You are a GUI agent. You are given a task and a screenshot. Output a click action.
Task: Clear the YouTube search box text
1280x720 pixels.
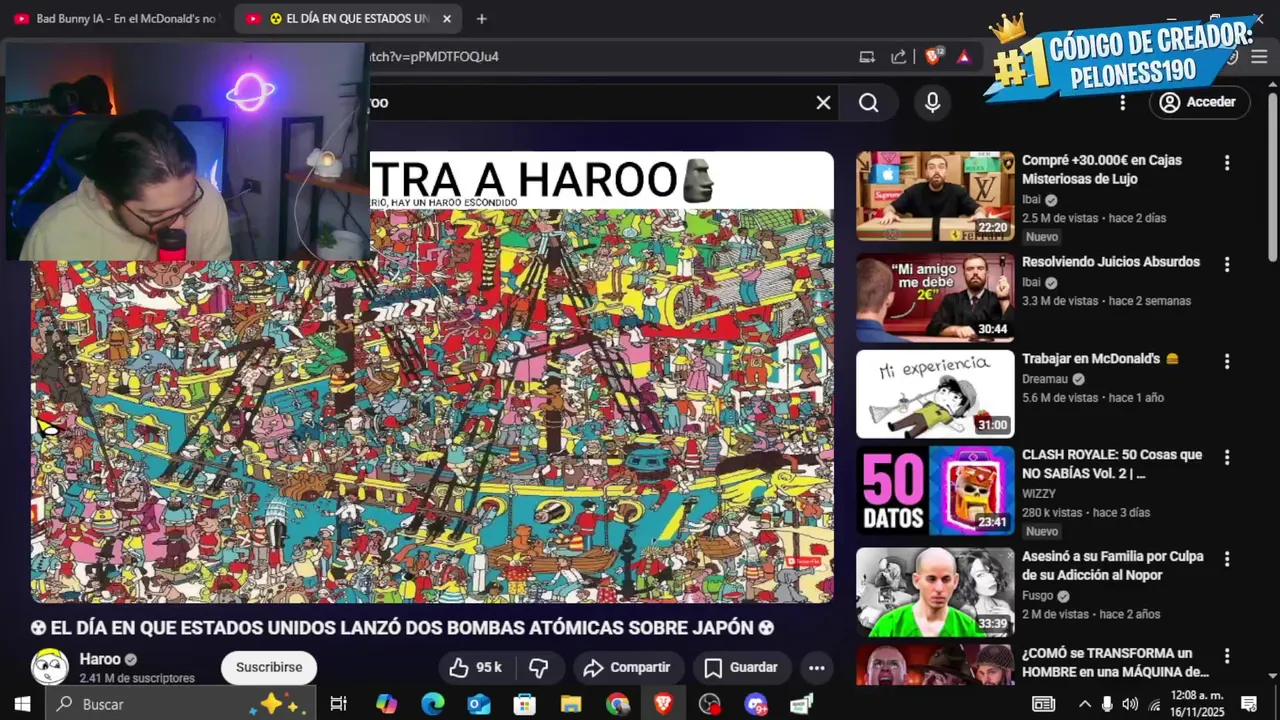click(x=823, y=102)
